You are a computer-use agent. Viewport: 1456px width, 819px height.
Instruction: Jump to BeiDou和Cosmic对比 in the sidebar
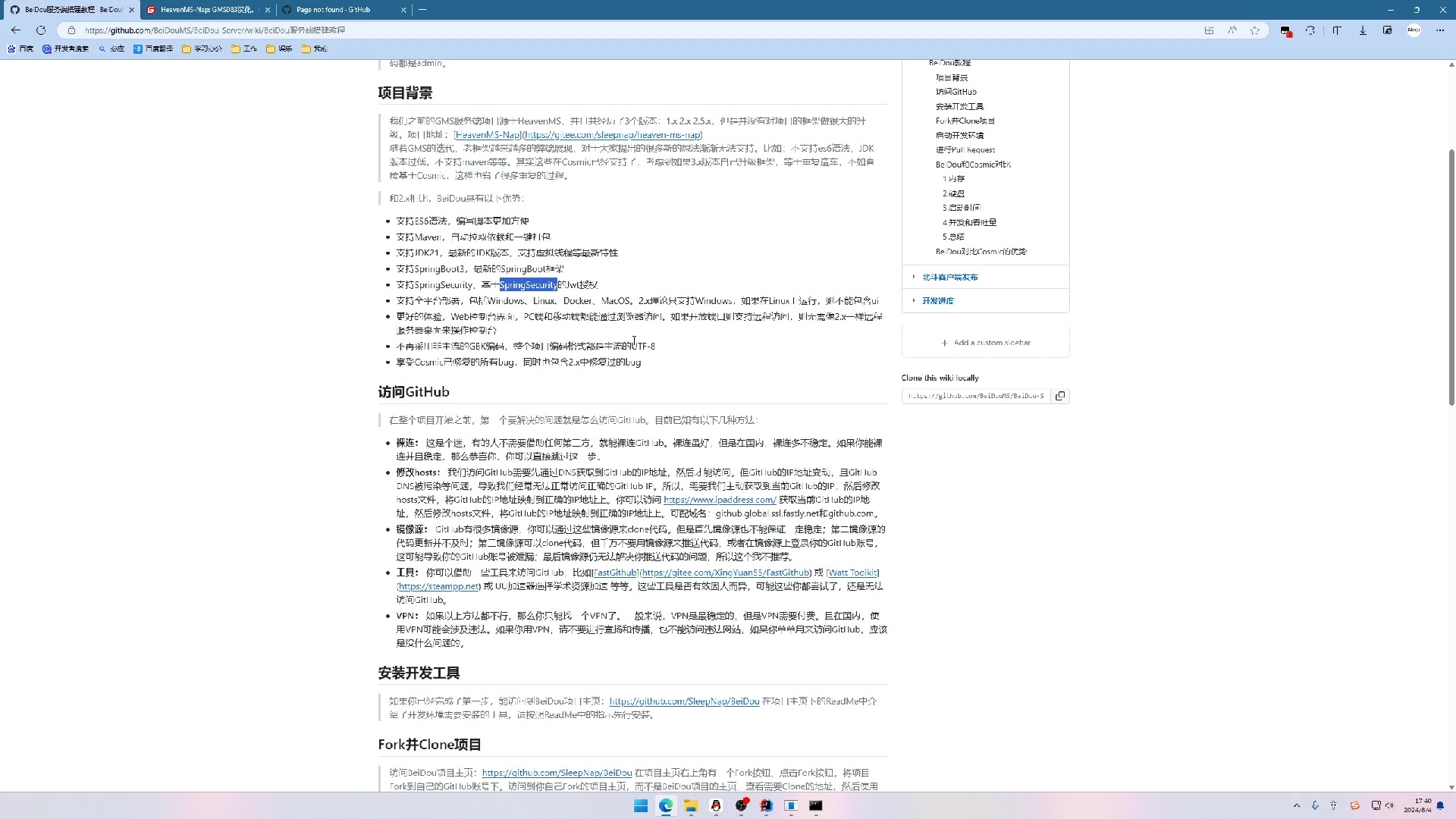click(973, 165)
